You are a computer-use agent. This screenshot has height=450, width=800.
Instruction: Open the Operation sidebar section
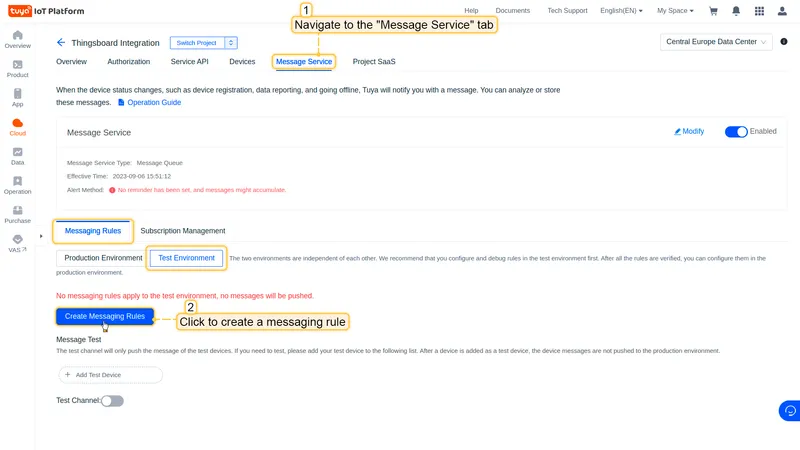click(17, 185)
